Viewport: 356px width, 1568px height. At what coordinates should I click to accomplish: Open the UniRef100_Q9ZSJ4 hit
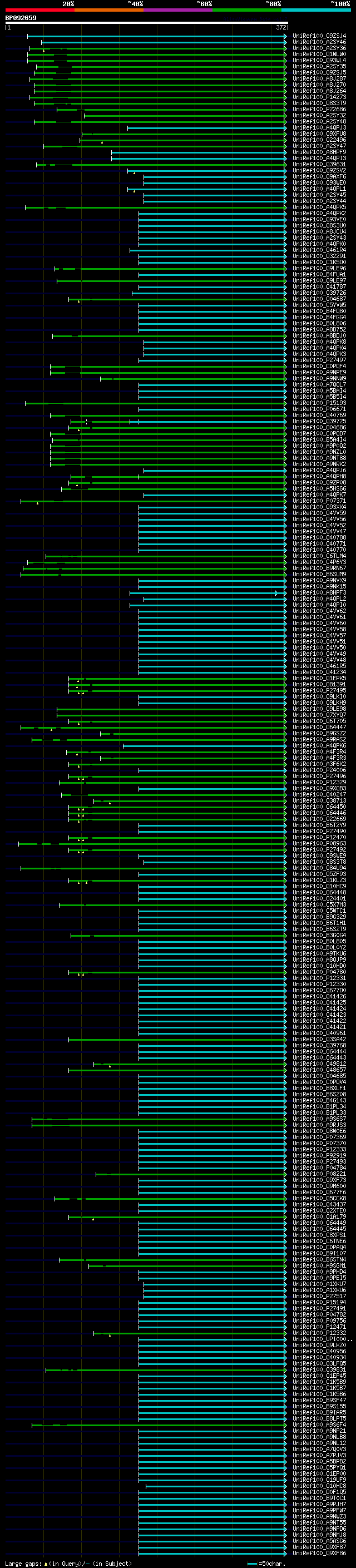(319, 36)
